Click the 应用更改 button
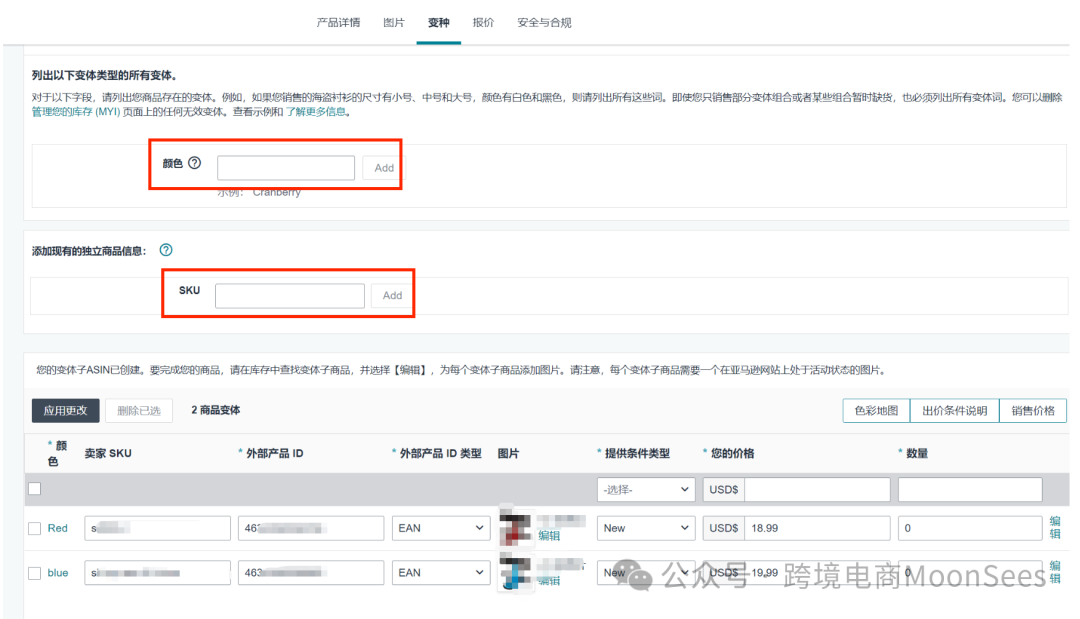 64,410
